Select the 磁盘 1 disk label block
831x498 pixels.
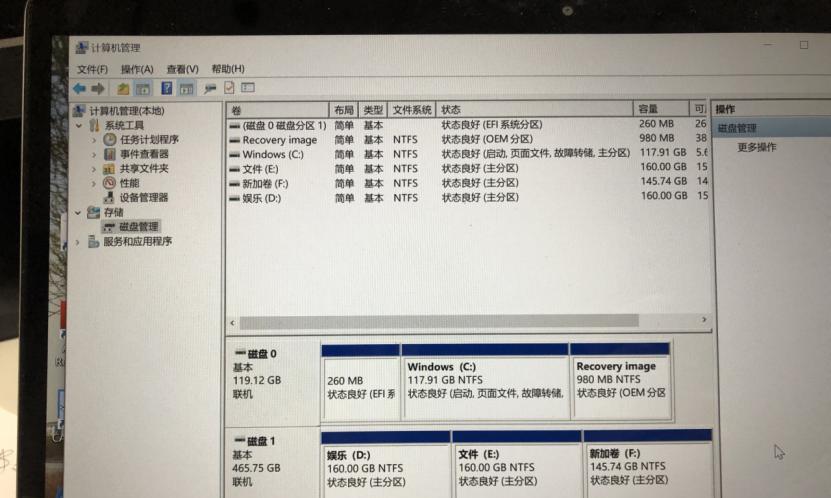[272, 464]
